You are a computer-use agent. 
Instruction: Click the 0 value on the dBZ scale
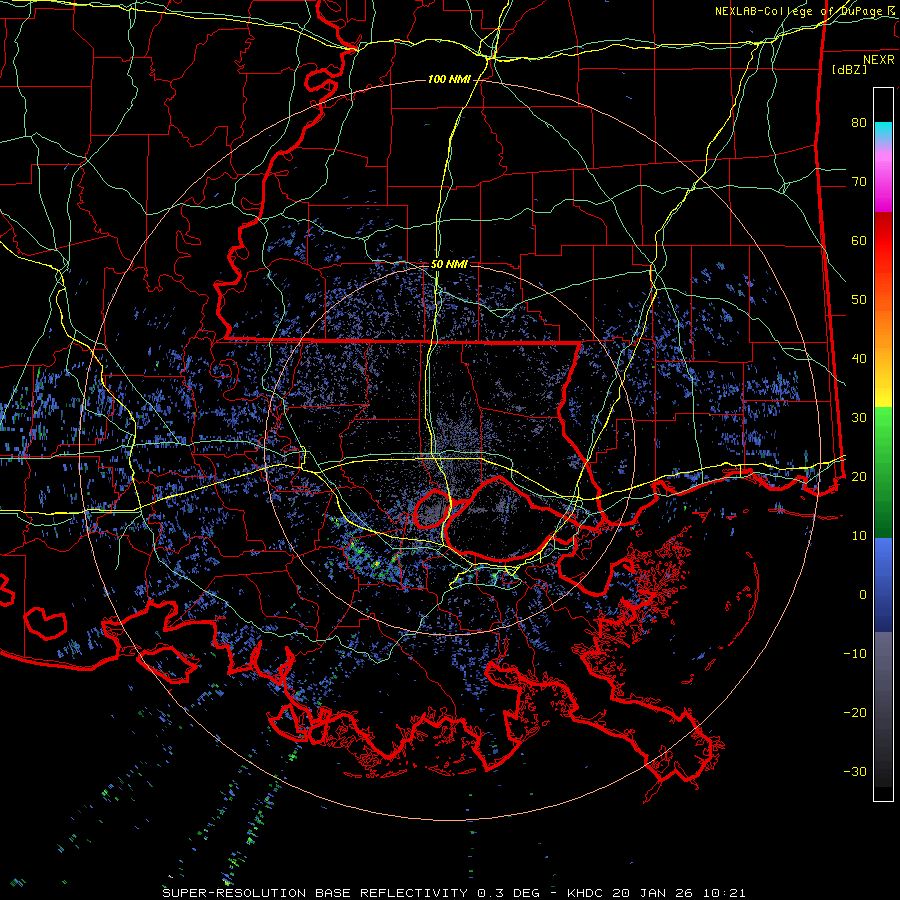[863, 595]
